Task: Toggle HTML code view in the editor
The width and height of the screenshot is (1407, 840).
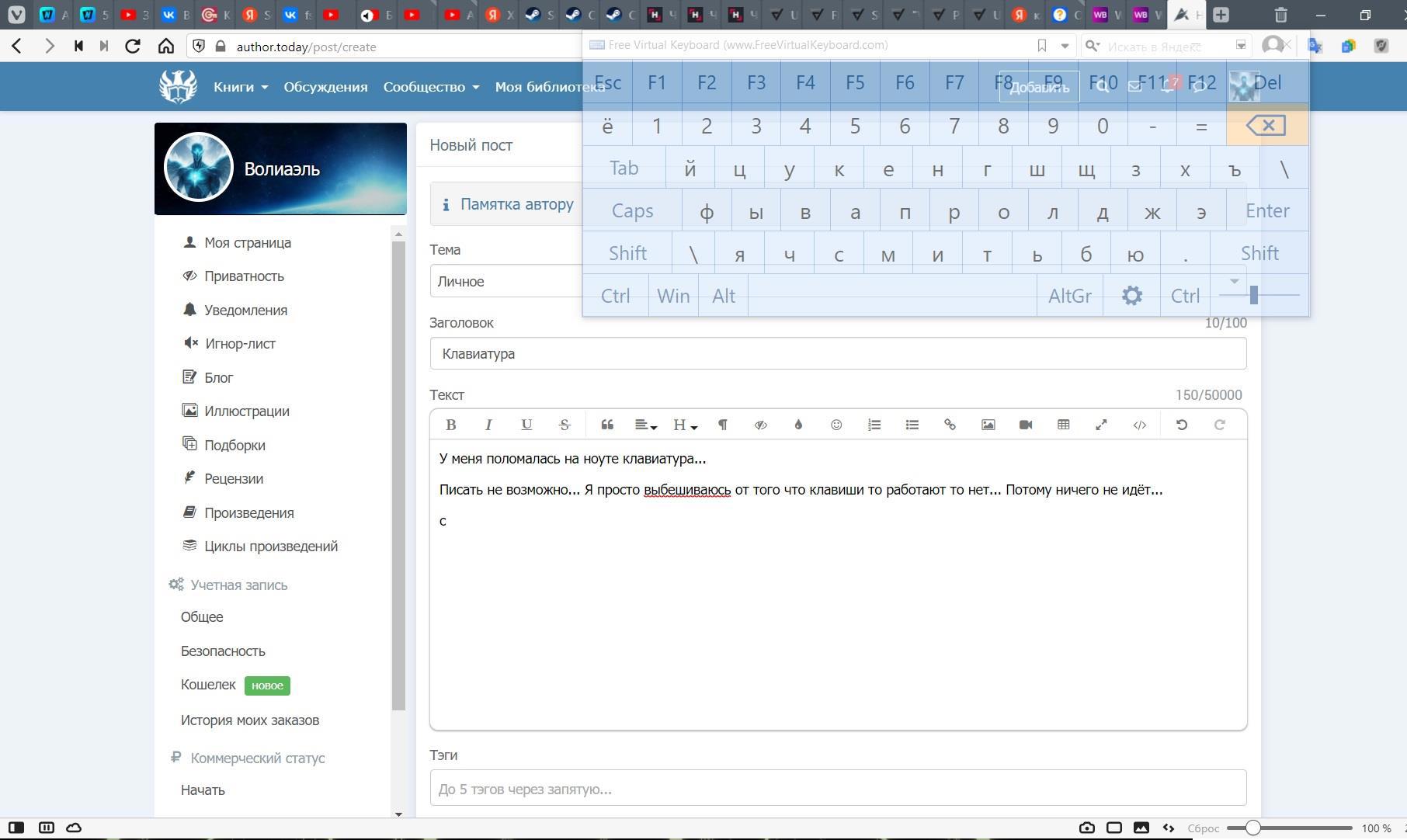Action: click(1139, 425)
